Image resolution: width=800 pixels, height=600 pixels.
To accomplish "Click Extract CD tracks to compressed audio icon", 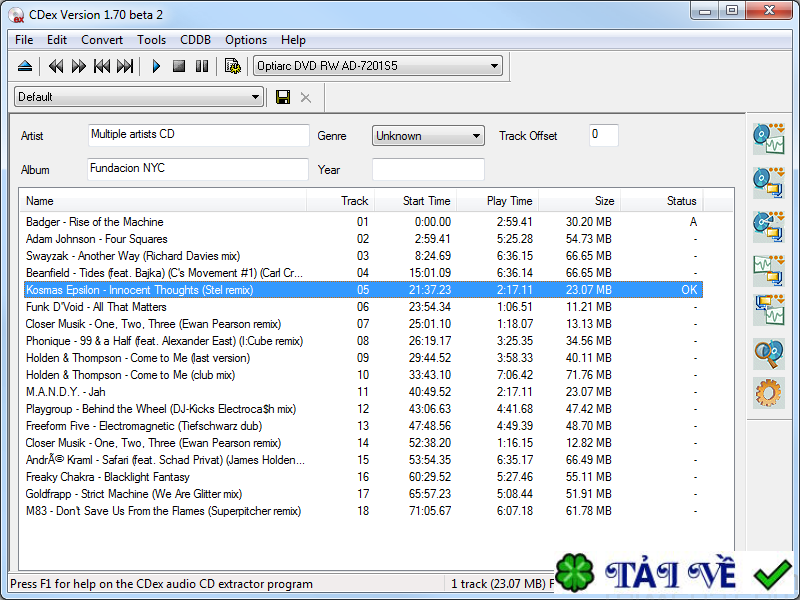I will click(x=768, y=182).
